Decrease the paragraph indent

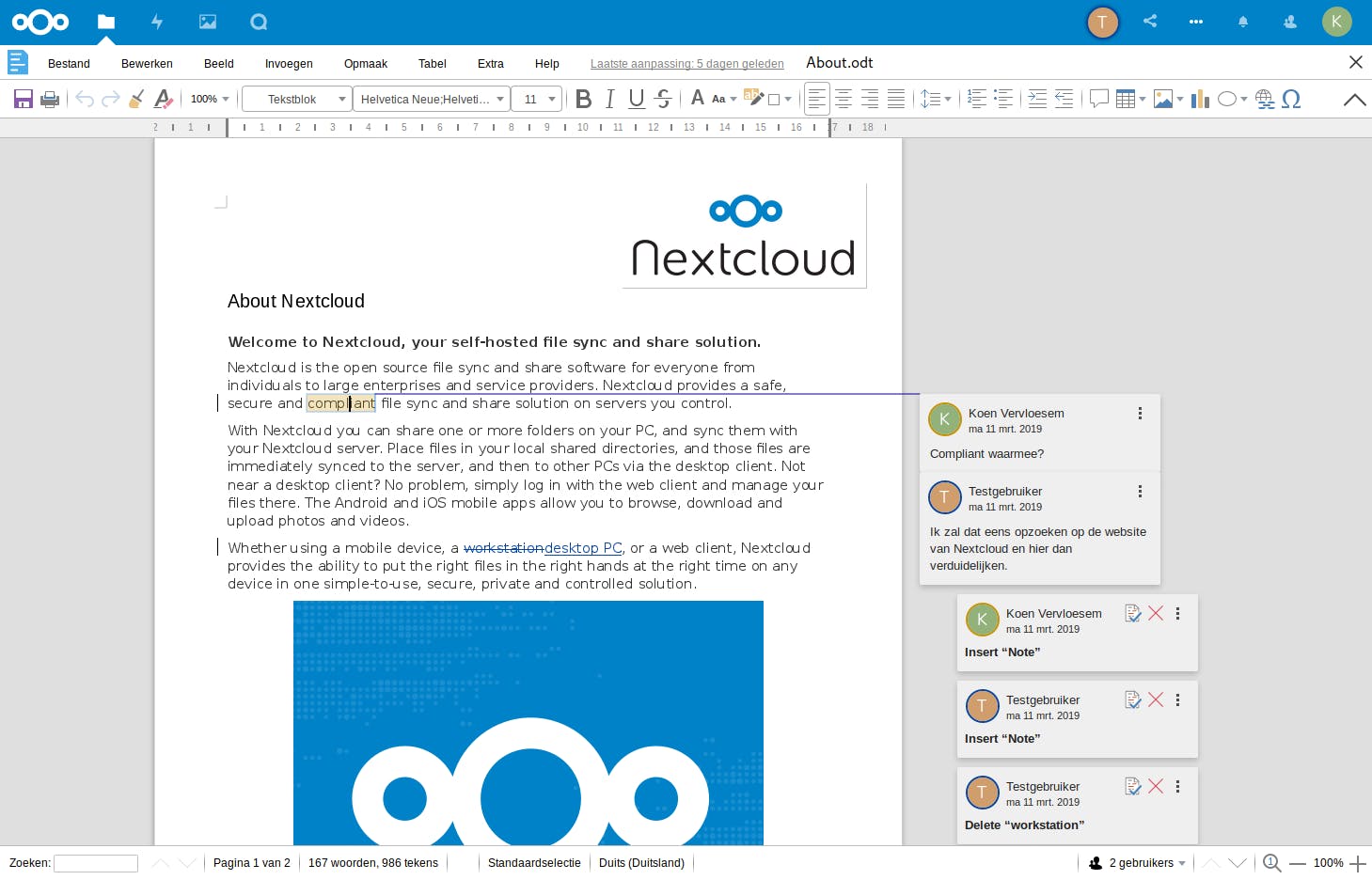(1064, 99)
